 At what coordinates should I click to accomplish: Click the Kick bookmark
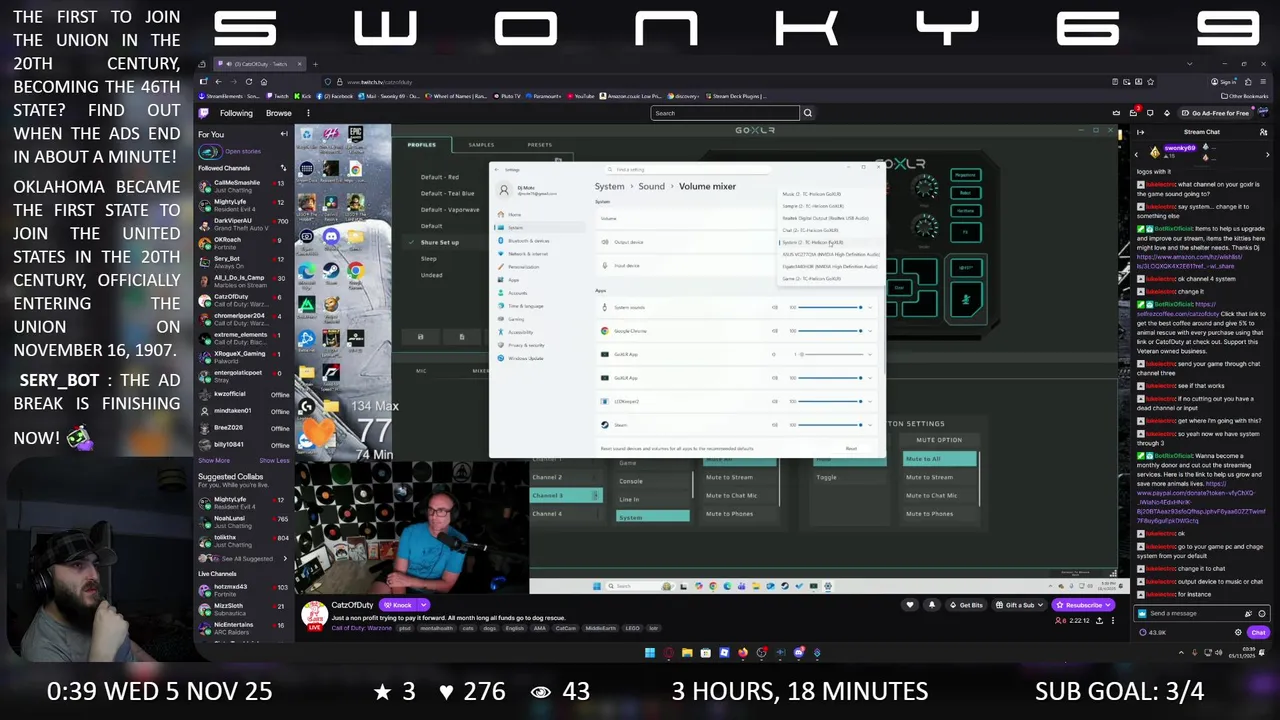click(303, 96)
